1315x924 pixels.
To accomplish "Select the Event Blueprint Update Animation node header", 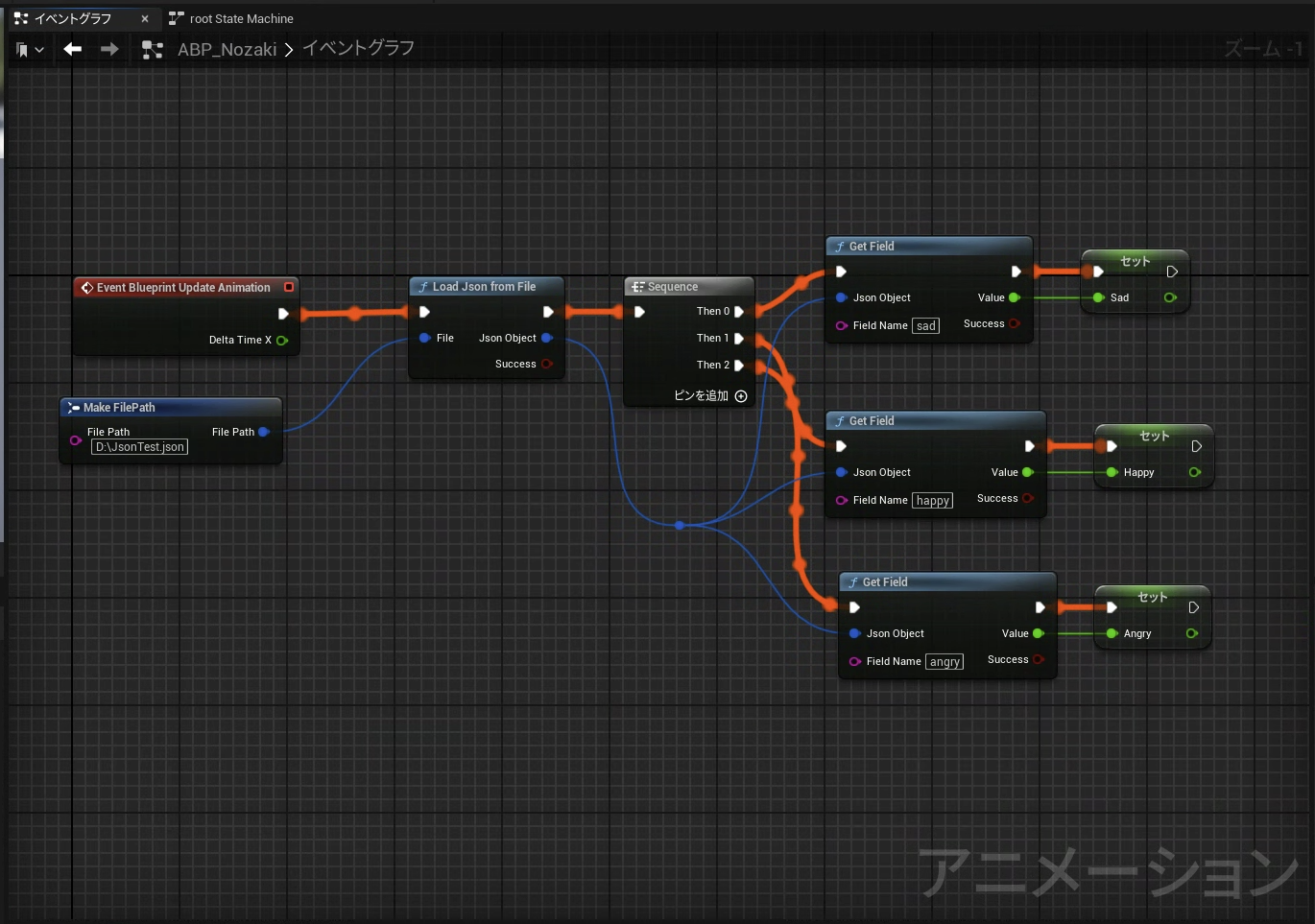I will click(182, 287).
